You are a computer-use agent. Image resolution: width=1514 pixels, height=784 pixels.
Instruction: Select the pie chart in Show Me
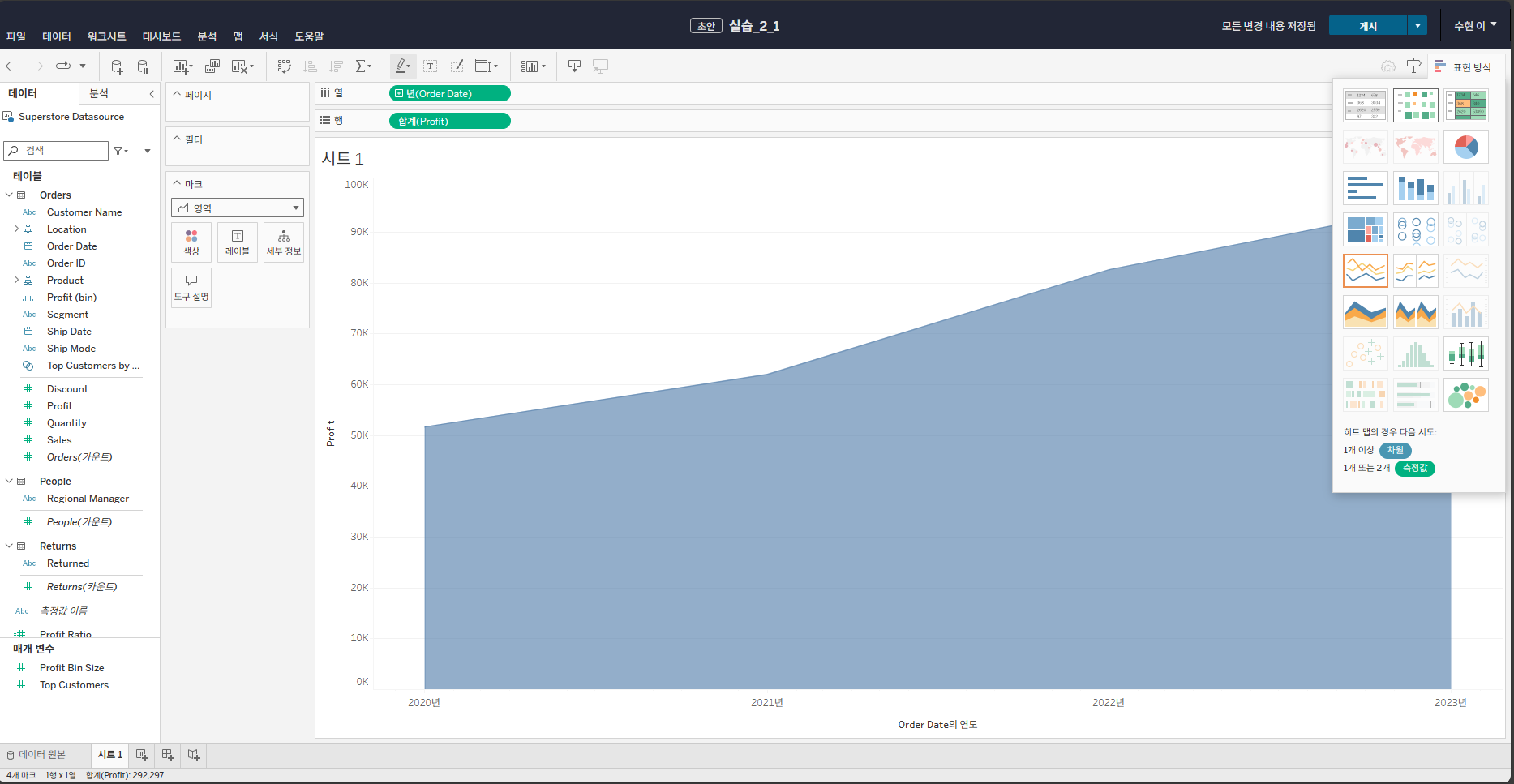pyautogui.click(x=1466, y=147)
